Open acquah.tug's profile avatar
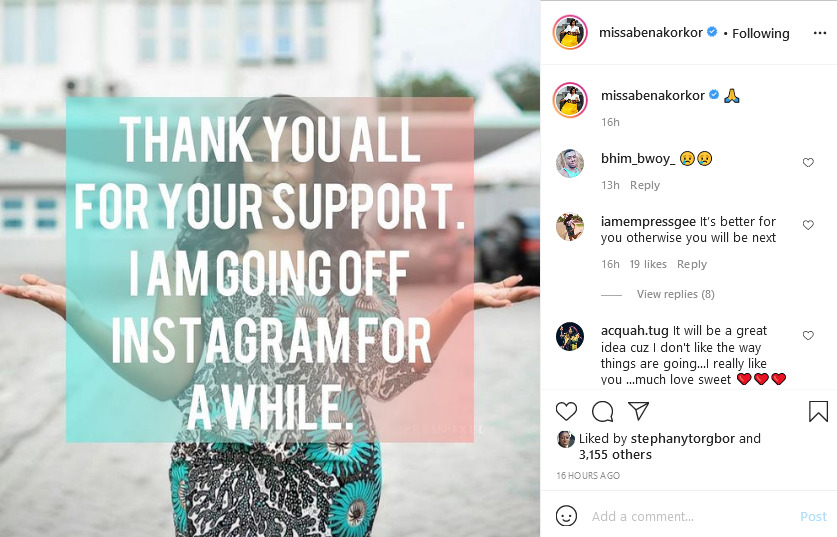Viewport: 837px width, 537px height. (x=570, y=336)
